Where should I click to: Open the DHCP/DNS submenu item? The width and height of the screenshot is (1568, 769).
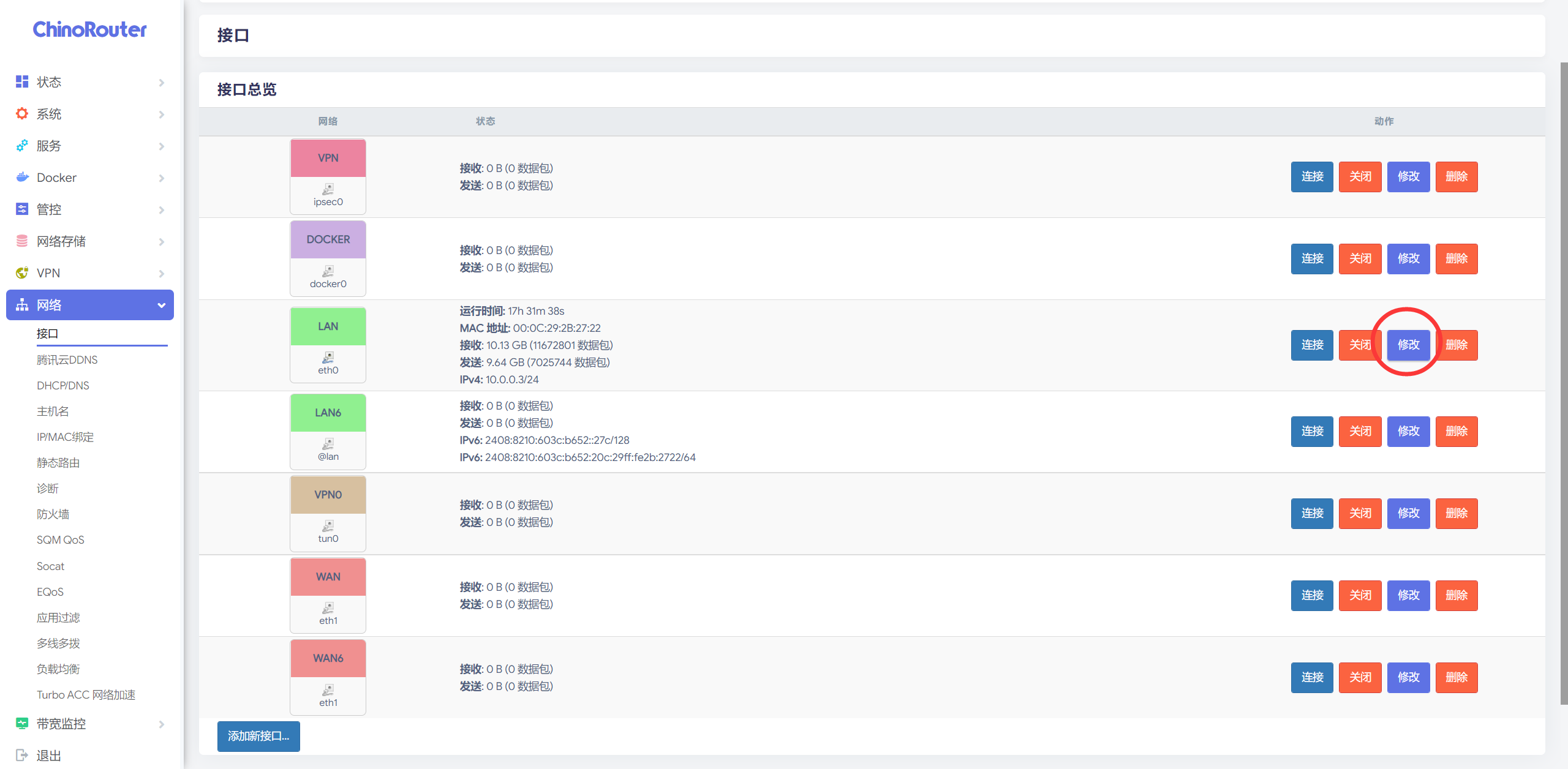tap(63, 385)
